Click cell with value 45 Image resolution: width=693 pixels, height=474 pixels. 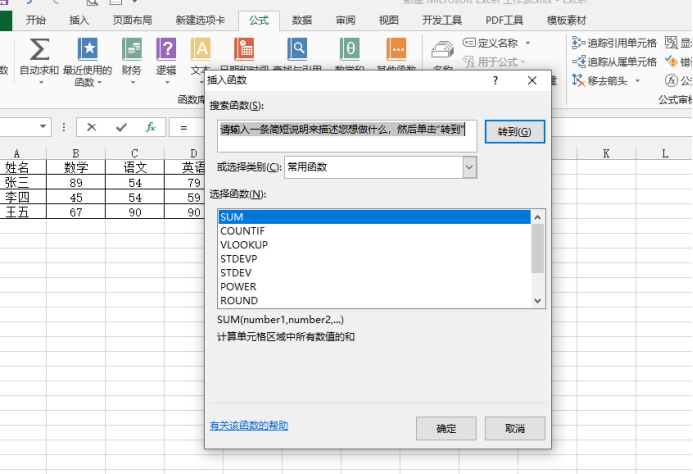tap(76, 197)
